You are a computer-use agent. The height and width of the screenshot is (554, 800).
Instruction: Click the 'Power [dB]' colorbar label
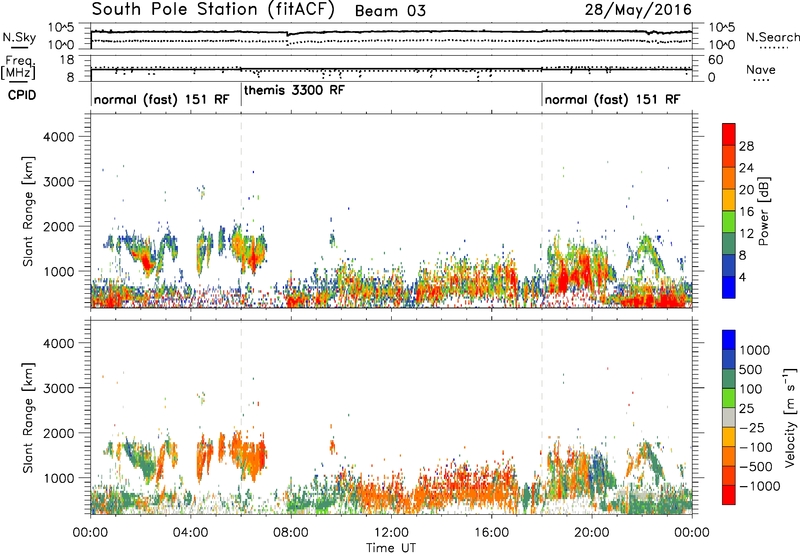[x=764, y=211]
